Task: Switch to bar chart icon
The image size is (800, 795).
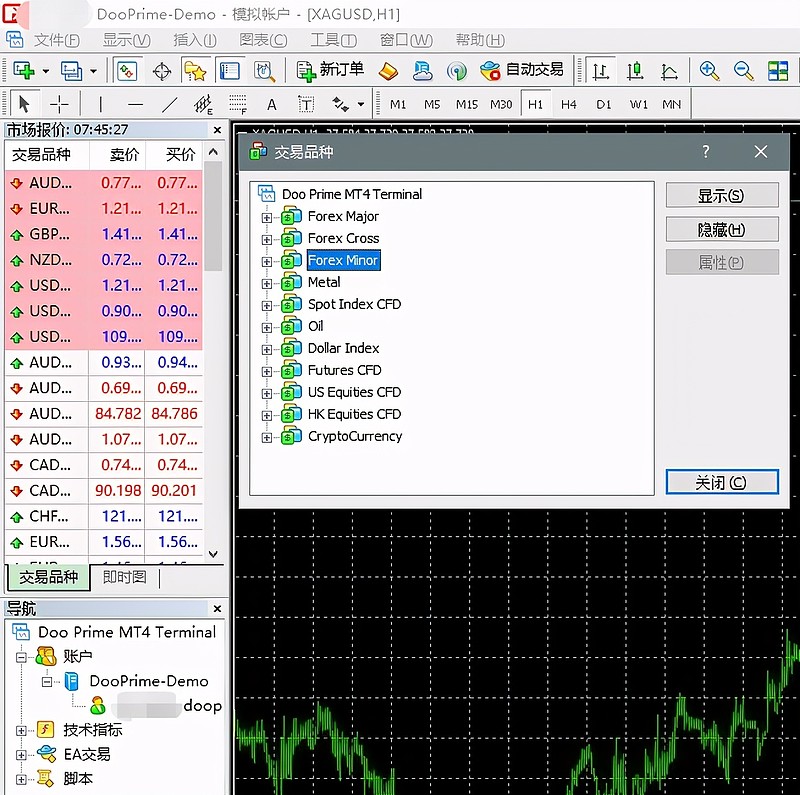Action: point(601,71)
